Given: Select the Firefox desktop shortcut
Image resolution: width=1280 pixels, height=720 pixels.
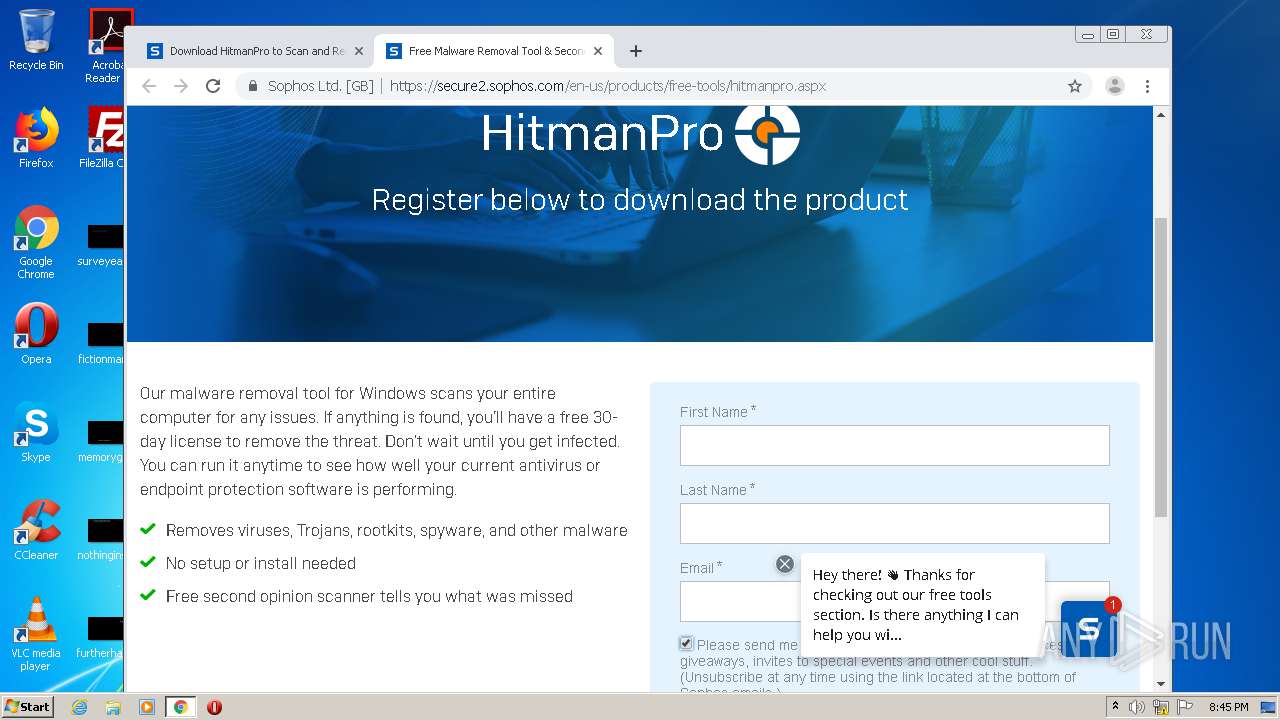Looking at the screenshot, I should pyautogui.click(x=36, y=138).
